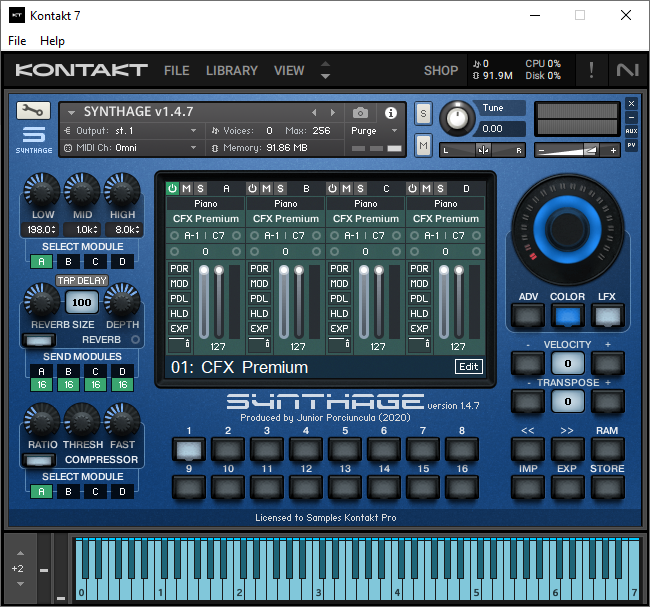Click the TAP DELAY 100 value field
This screenshot has width=650, height=607.
pyautogui.click(x=82, y=302)
